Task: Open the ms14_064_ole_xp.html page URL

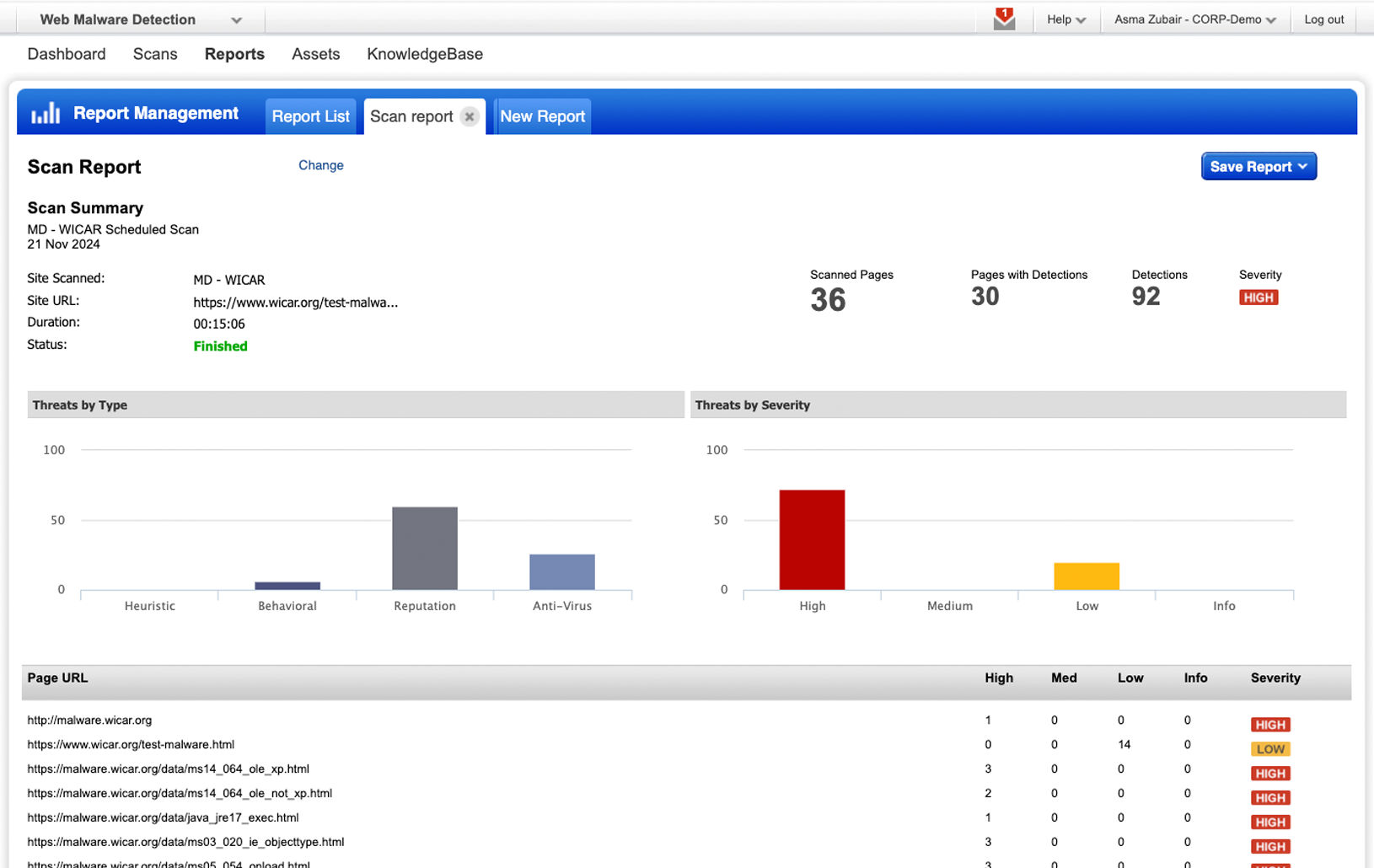Action: (x=168, y=769)
